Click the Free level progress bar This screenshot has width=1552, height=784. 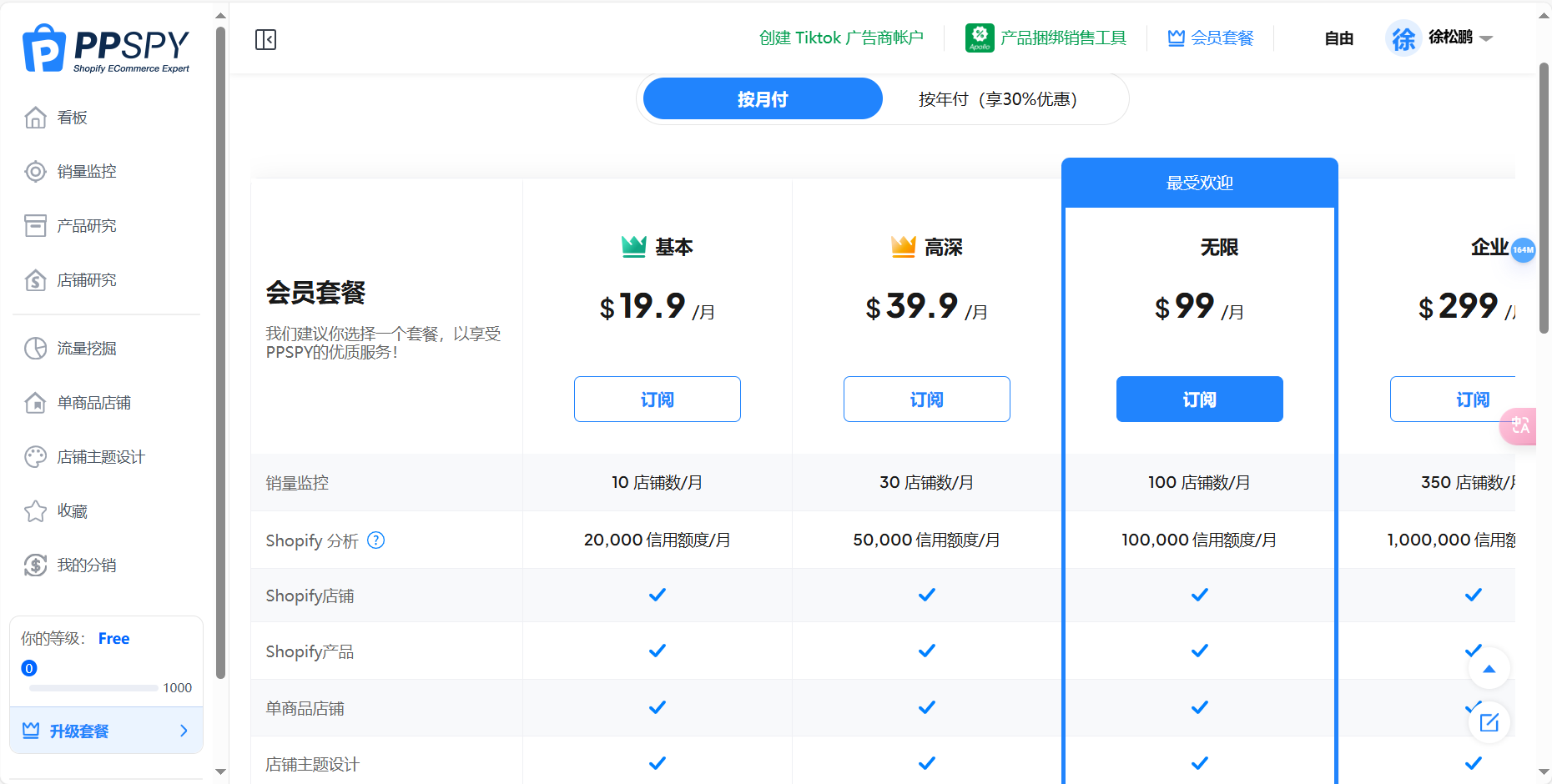pos(92,687)
